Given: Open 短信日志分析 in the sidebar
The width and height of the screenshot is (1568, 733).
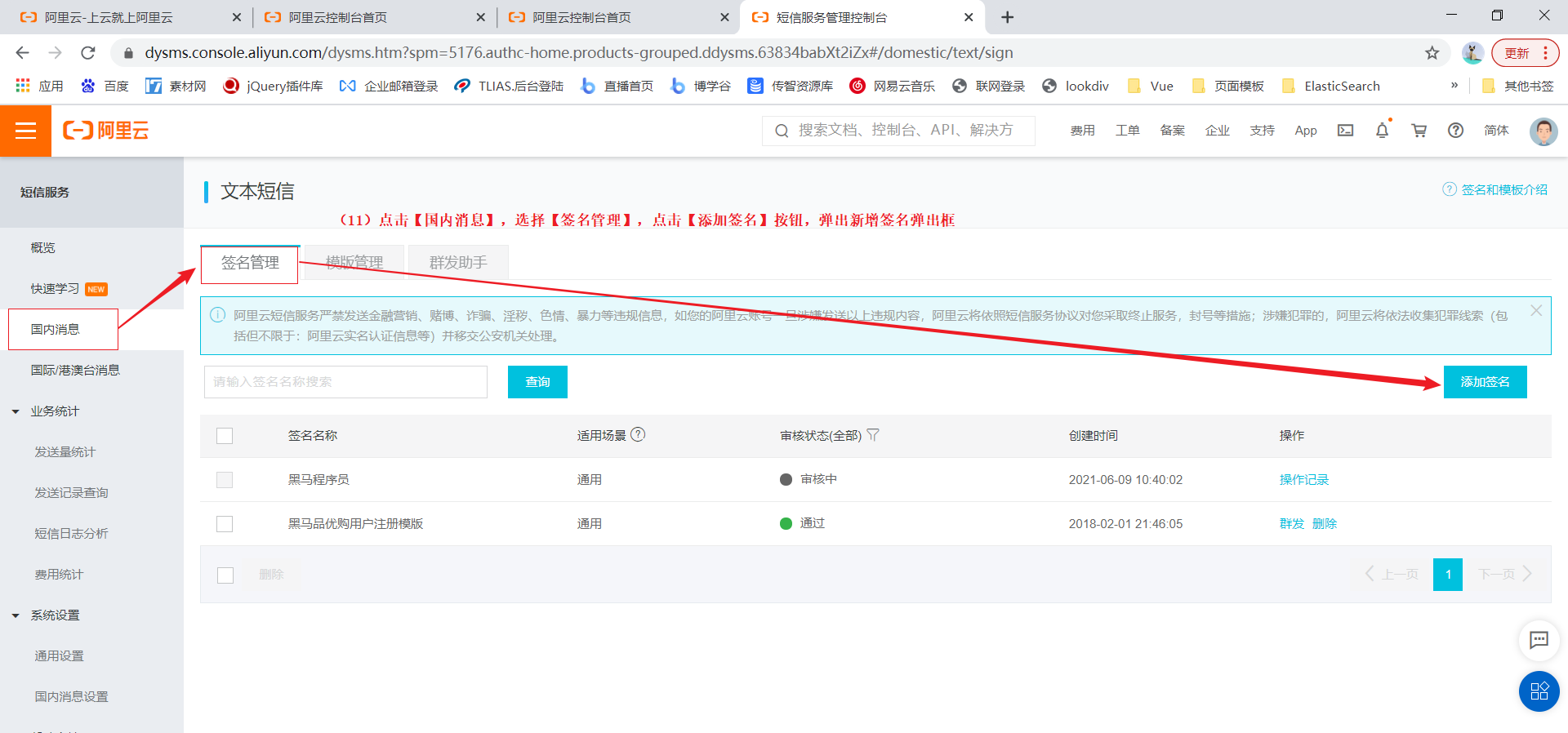Looking at the screenshot, I should click(x=71, y=534).
